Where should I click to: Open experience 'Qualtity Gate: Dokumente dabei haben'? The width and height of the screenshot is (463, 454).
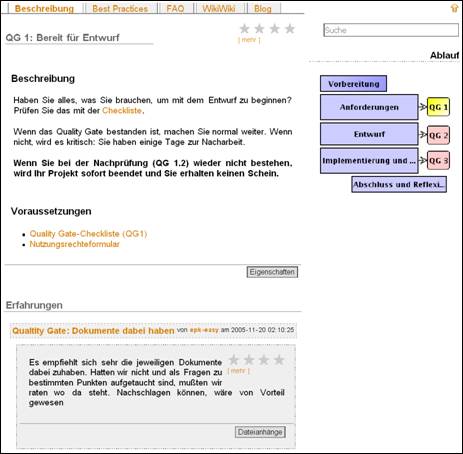[x=93, y=331]
